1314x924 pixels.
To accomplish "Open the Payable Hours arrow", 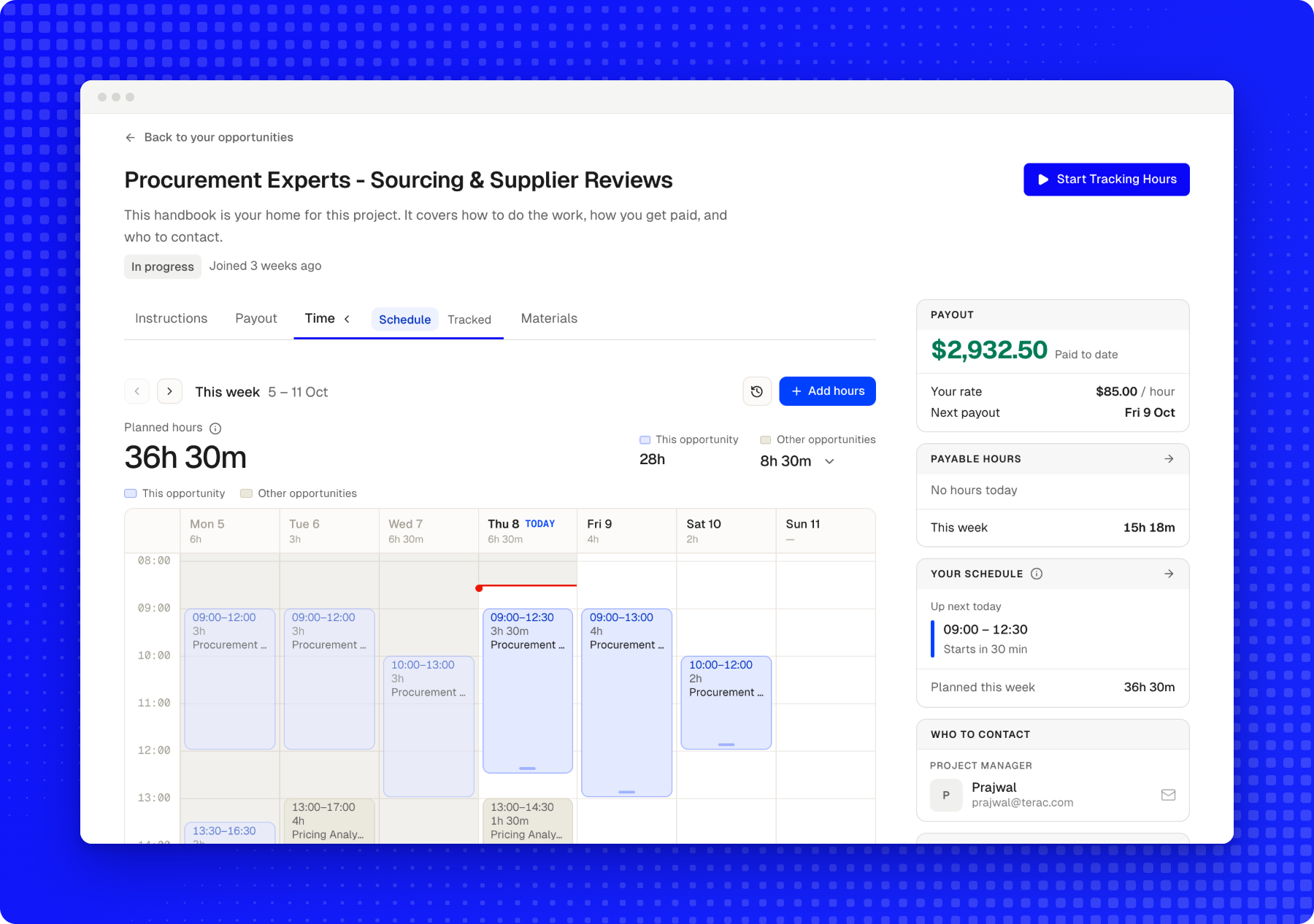I will tap(1169, 458).
